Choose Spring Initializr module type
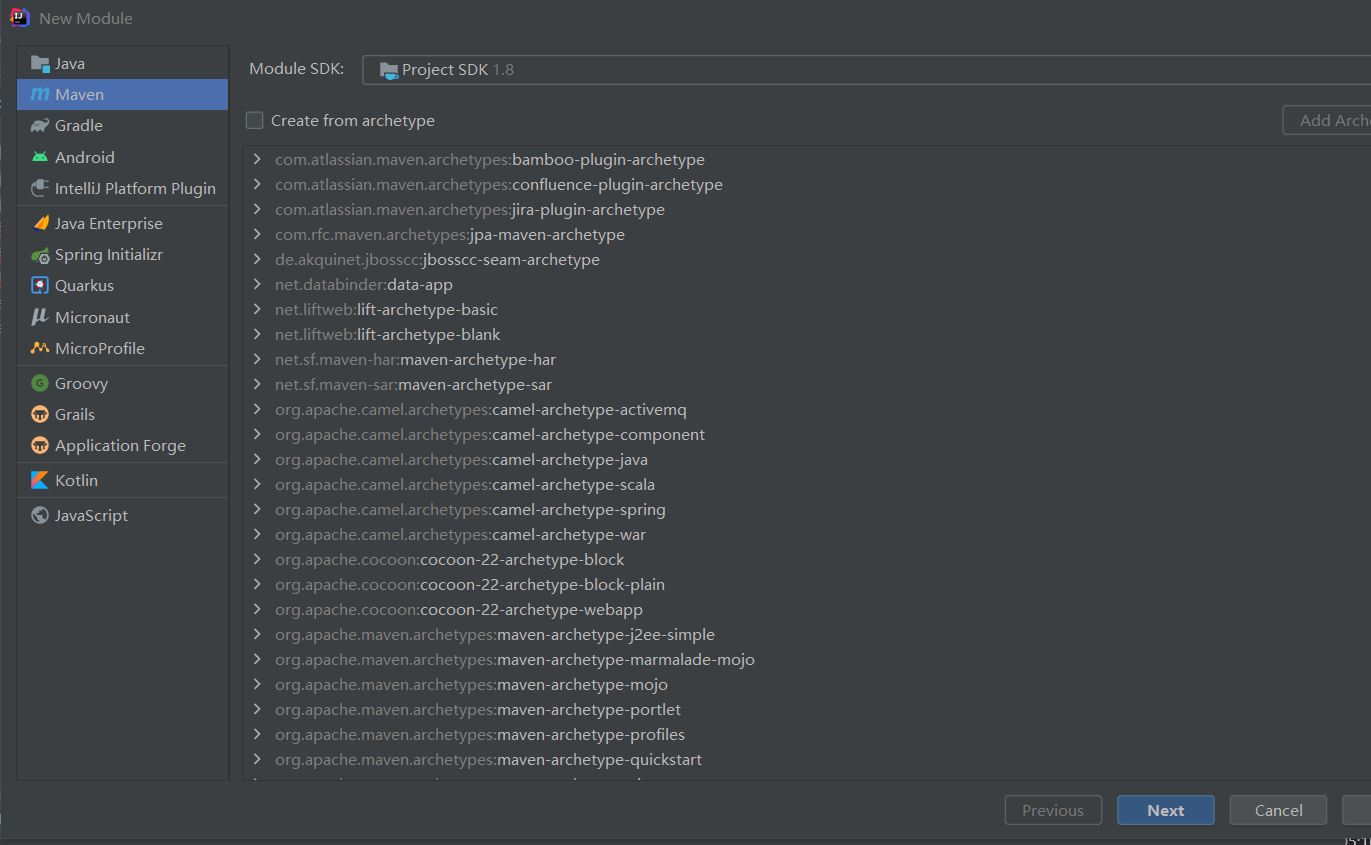1371x845 pixels. tap(122, 255)
